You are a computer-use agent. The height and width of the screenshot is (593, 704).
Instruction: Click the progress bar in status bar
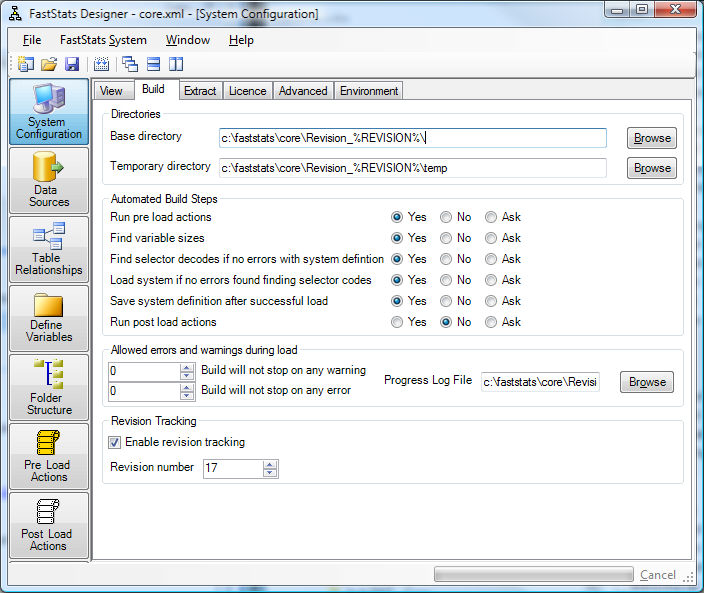pos(534,574)
